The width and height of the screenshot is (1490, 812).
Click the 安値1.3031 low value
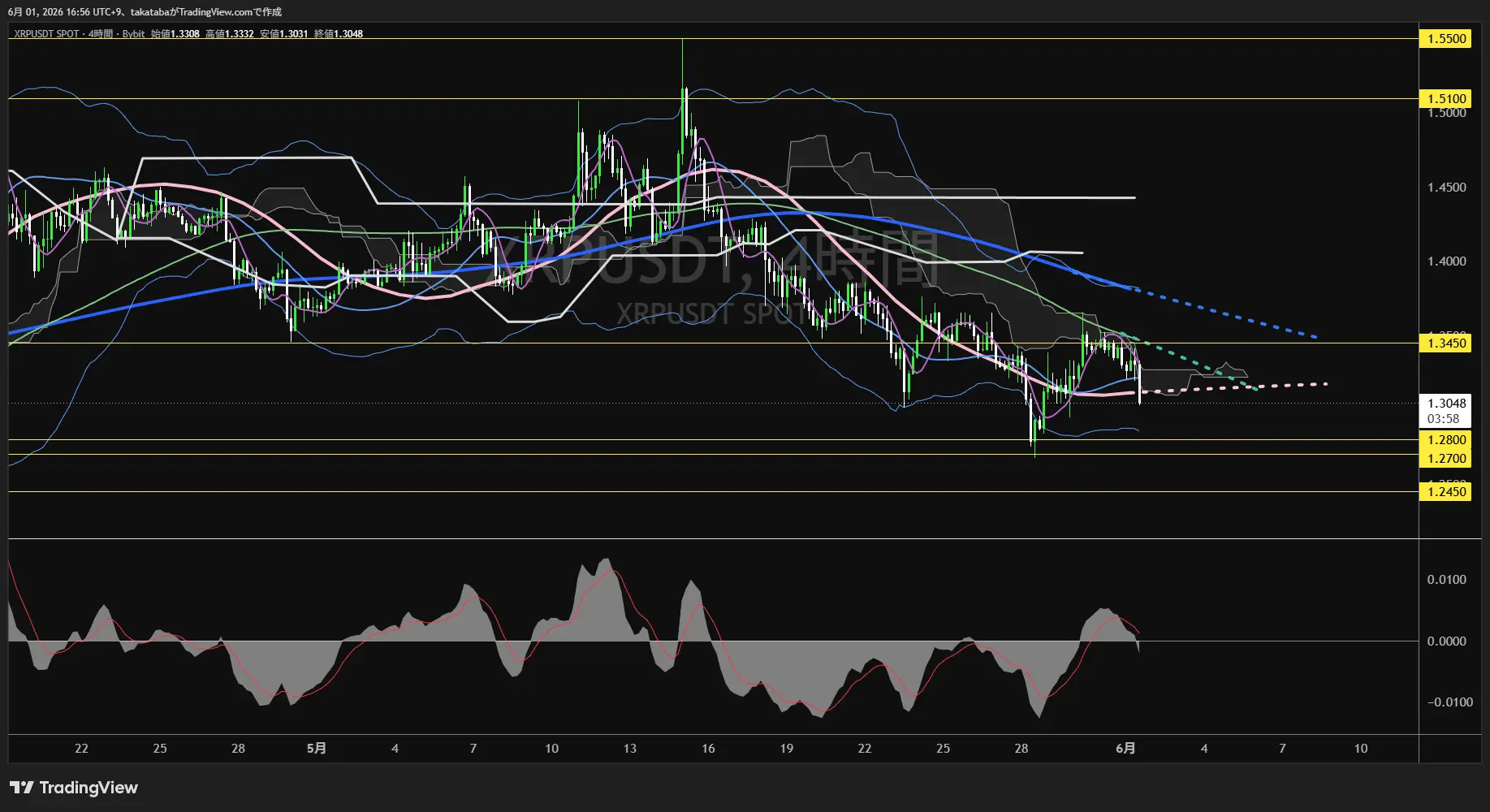point(284,34)
